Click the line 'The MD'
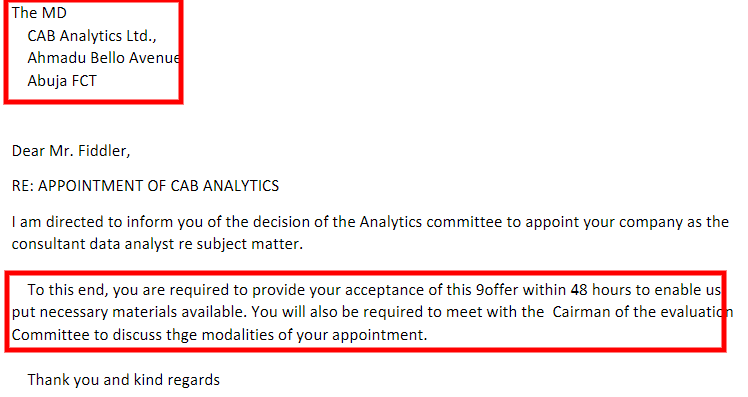Image resolution: width=748 pixels, height=397 pixels. 39,13
